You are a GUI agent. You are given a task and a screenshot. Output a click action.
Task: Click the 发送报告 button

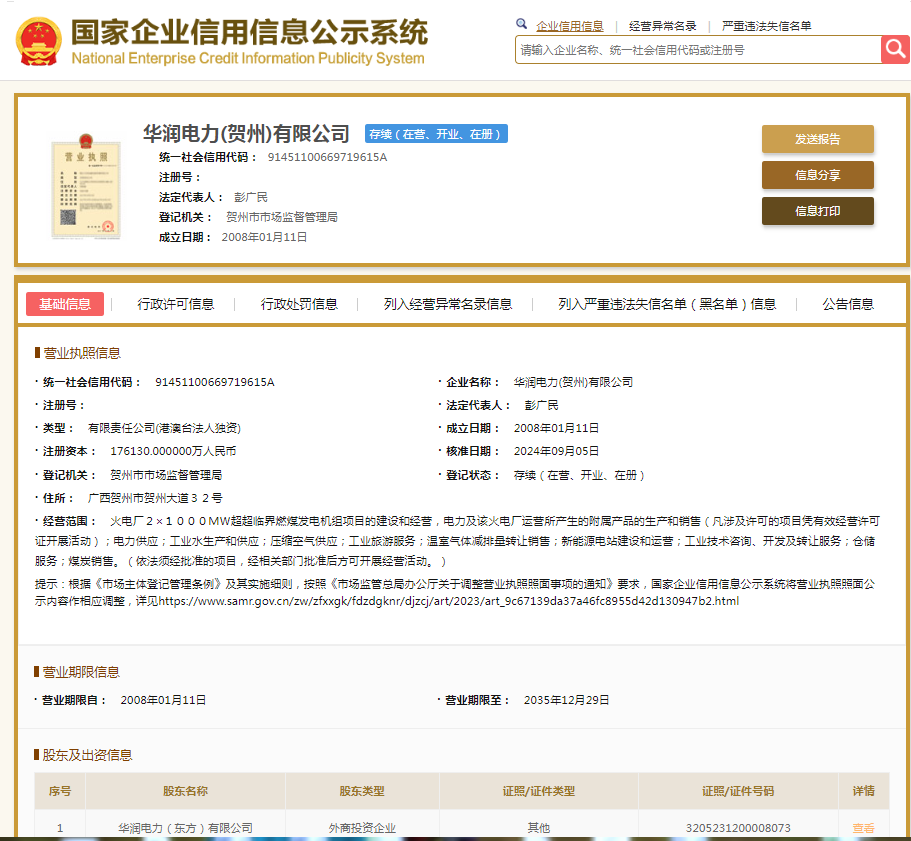(x=817, y=139)
